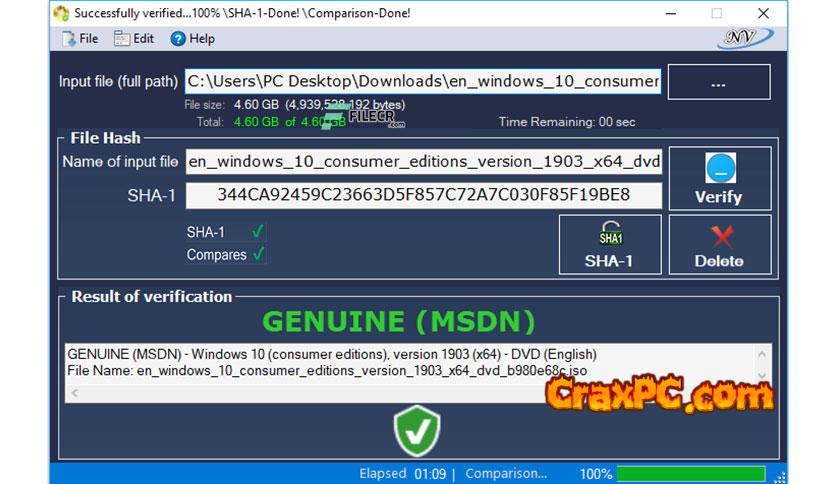The width and height of the screenshot is (836, 484).
Task: Click the NV logo icon
Action: 745,37
